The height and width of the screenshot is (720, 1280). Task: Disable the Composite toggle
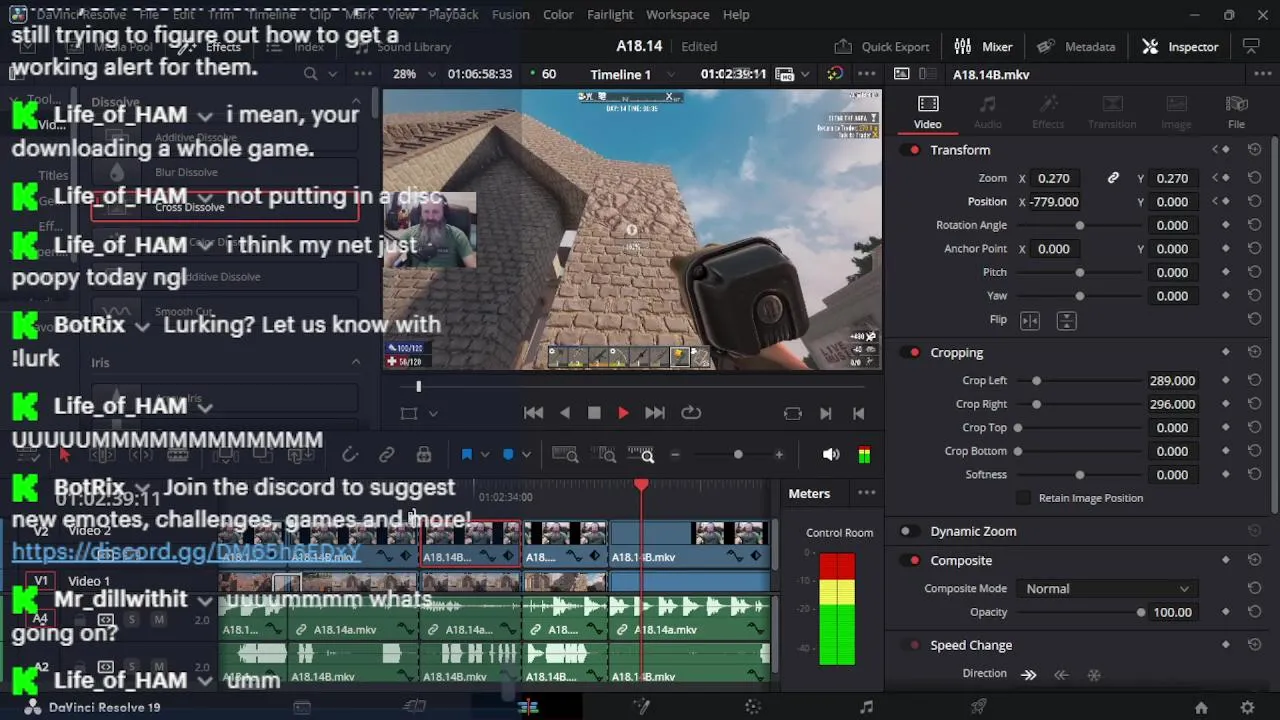(911, 560)
